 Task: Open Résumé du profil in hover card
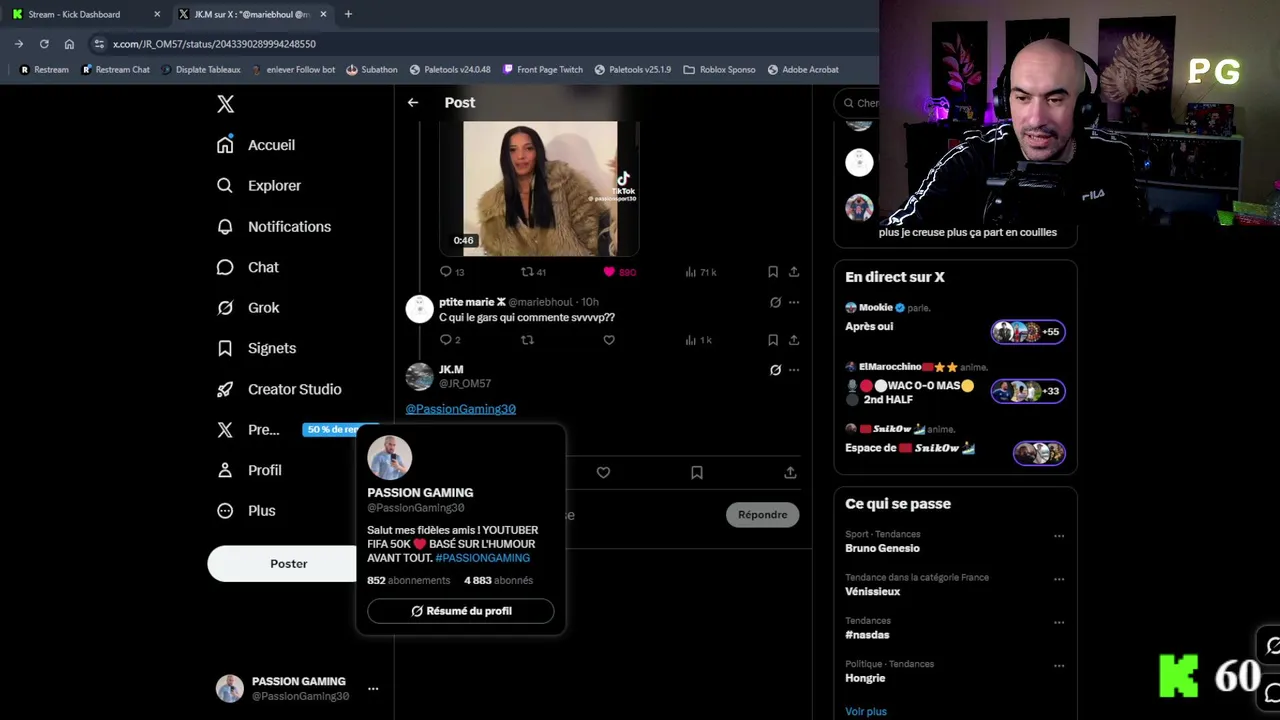point(461,611)
